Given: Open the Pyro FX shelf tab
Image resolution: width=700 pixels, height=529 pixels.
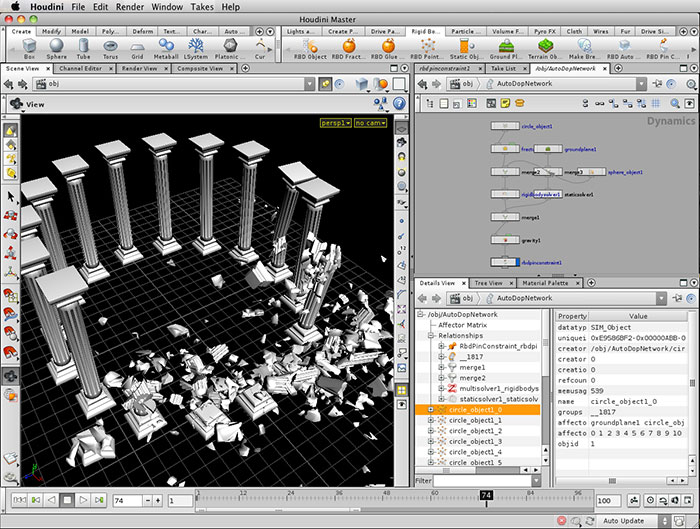Looking at the screenshot, I should [545, 31].
